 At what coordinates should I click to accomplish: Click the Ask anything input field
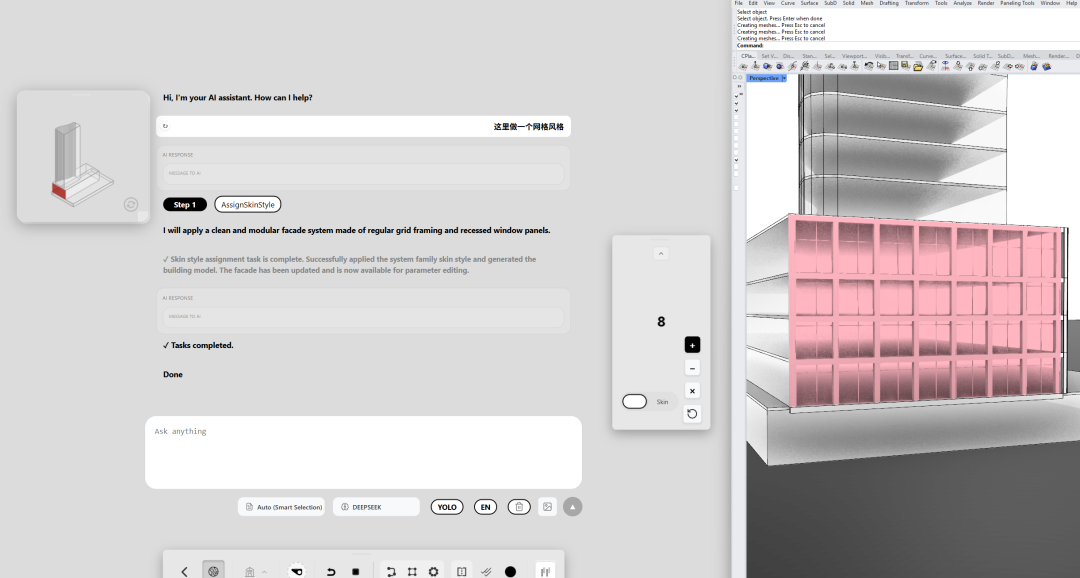tap(363, 452)
